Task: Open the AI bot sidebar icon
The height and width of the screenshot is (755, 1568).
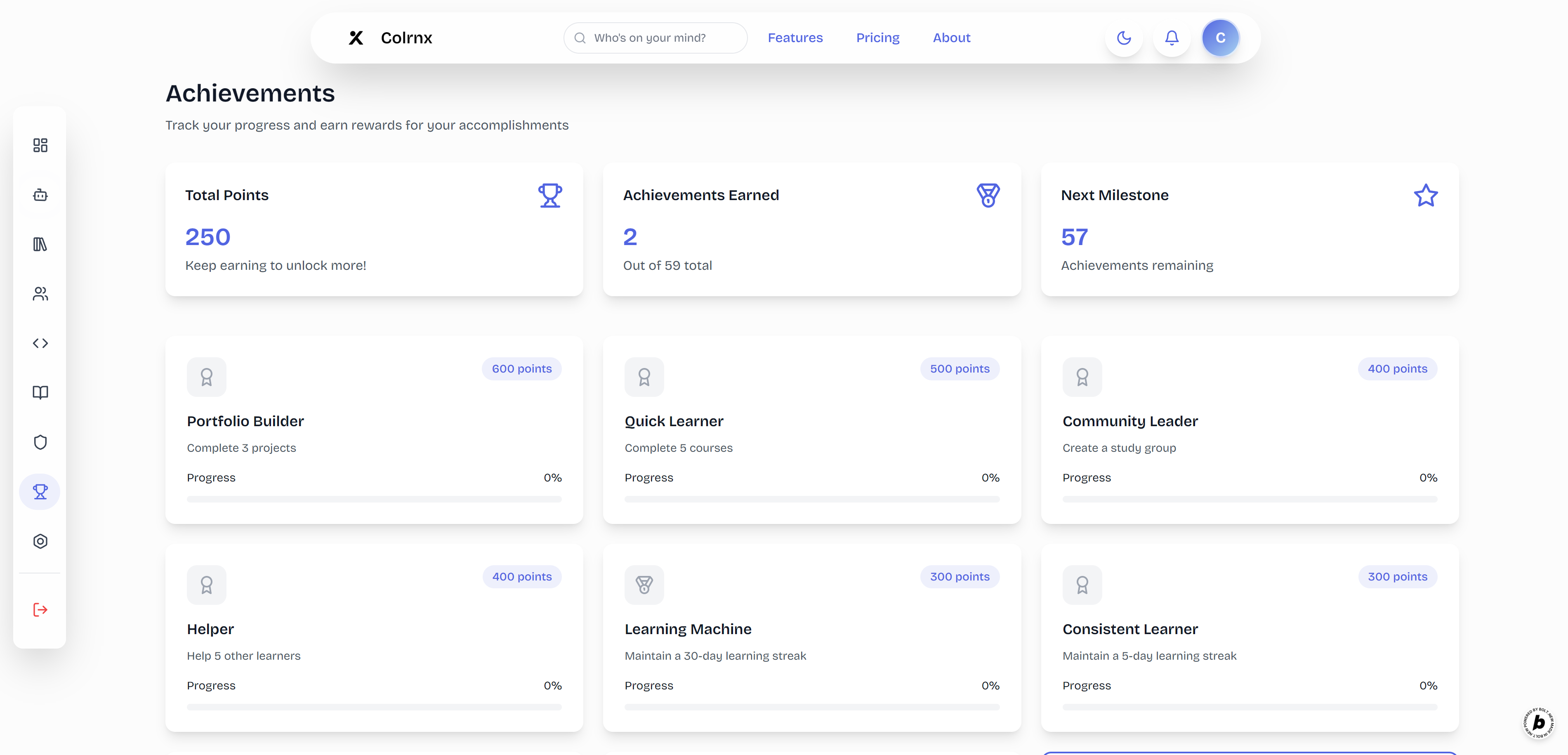Action: (x=40, y=195)
